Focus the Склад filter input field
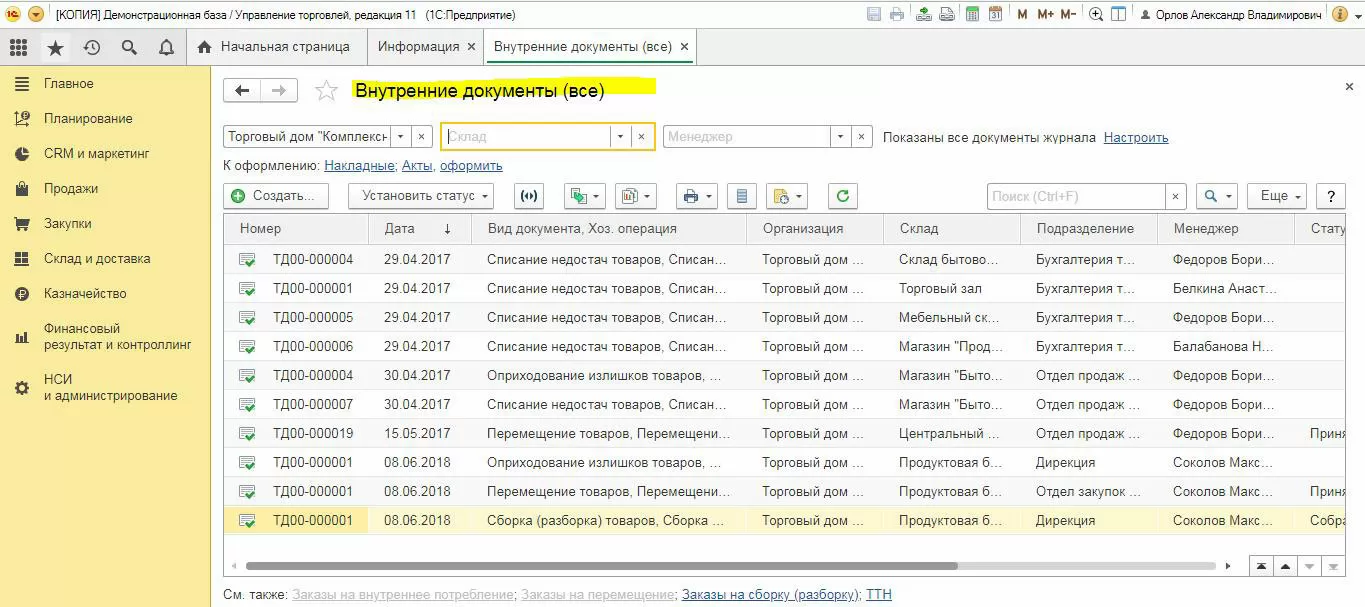The image size is (1365, 607). click(x=526, y=137)
